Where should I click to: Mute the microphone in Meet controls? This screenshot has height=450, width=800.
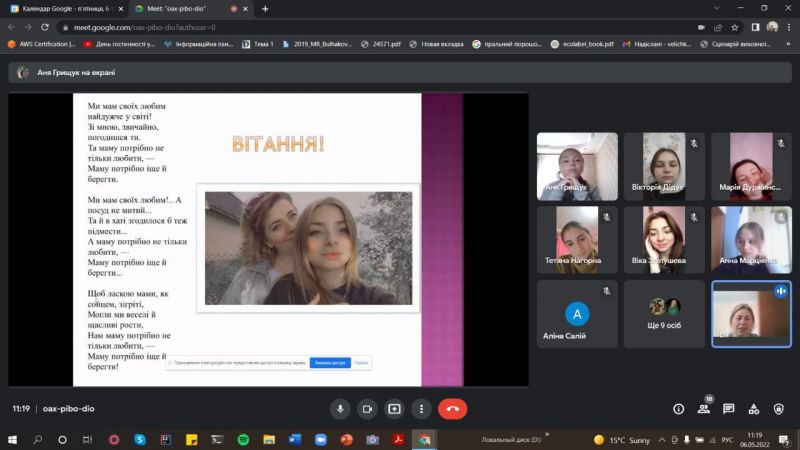(x=340, y=409)
